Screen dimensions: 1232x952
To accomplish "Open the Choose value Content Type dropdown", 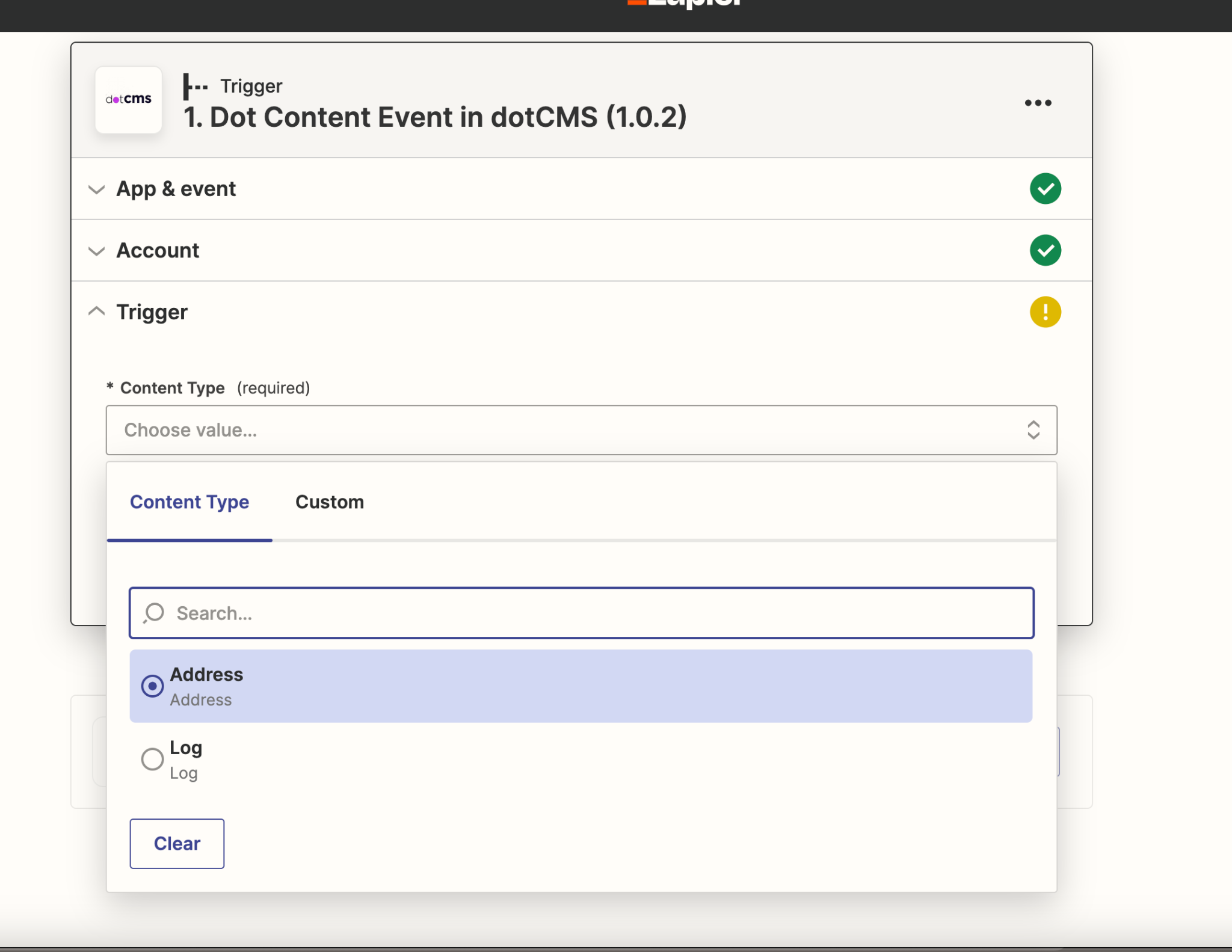I will [565, 430].
